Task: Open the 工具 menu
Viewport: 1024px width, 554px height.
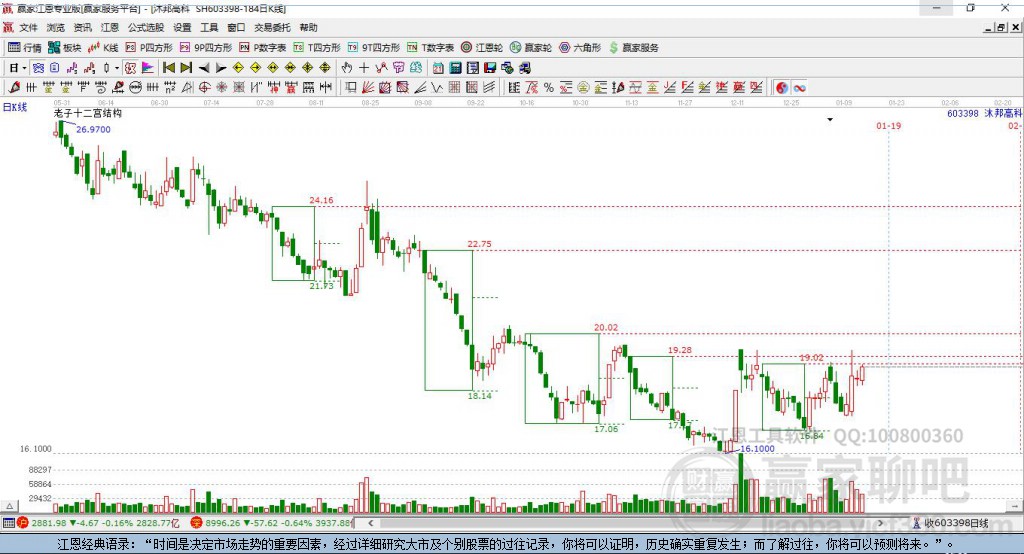Action: (209, 27)
